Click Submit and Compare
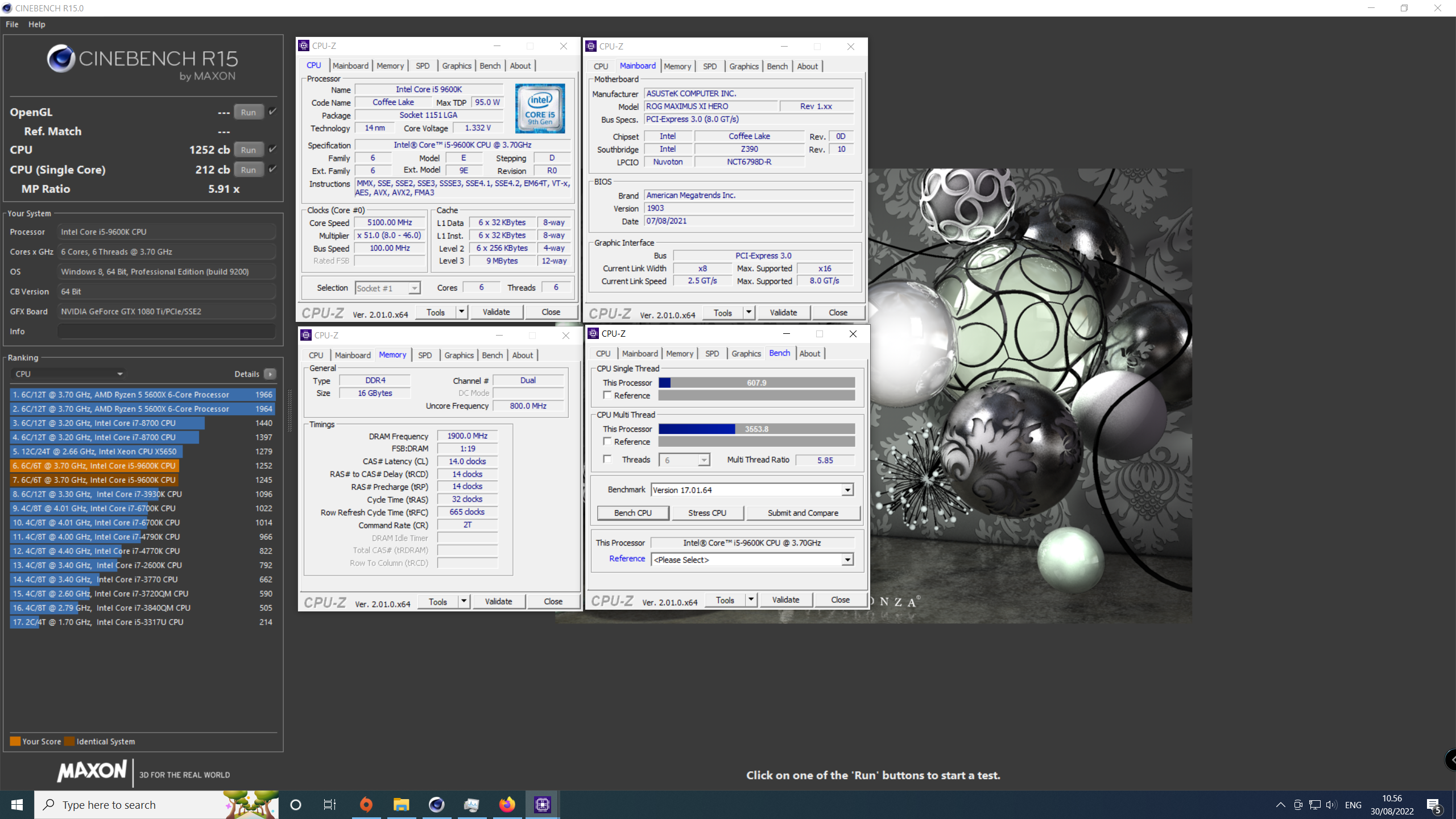This screenshot has height=819, width=1456. click(803, 512)
